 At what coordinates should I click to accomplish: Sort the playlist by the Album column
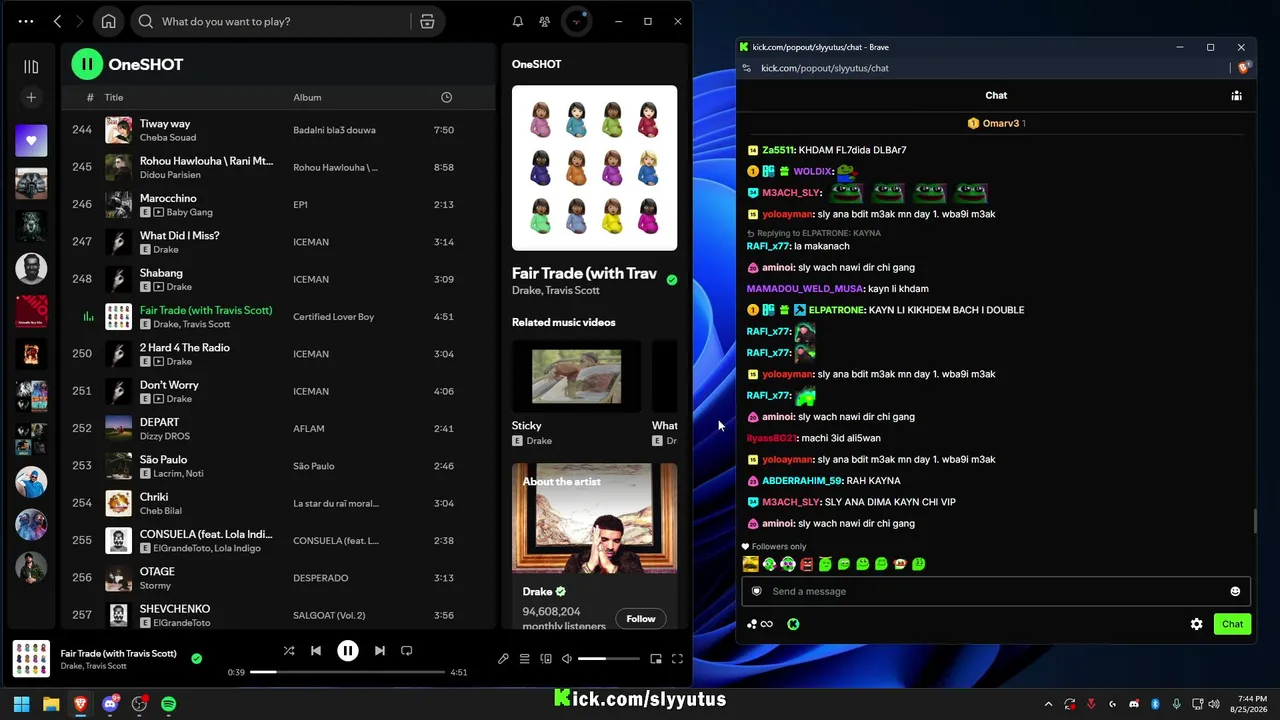(307, 97)
